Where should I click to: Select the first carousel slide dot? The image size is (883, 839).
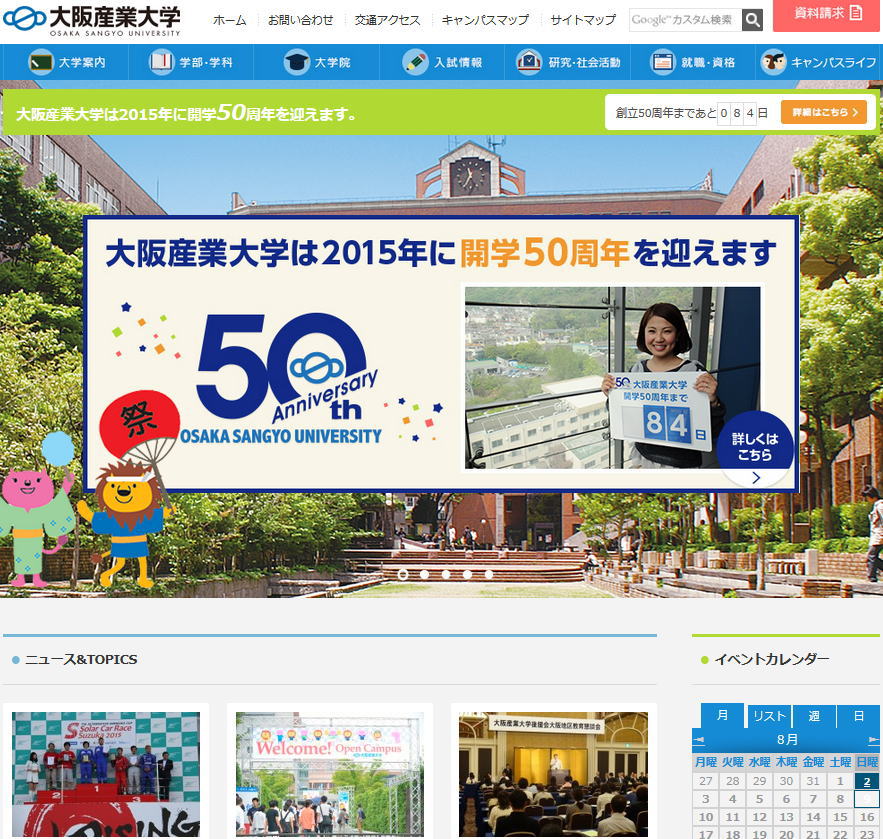(403, 574)
